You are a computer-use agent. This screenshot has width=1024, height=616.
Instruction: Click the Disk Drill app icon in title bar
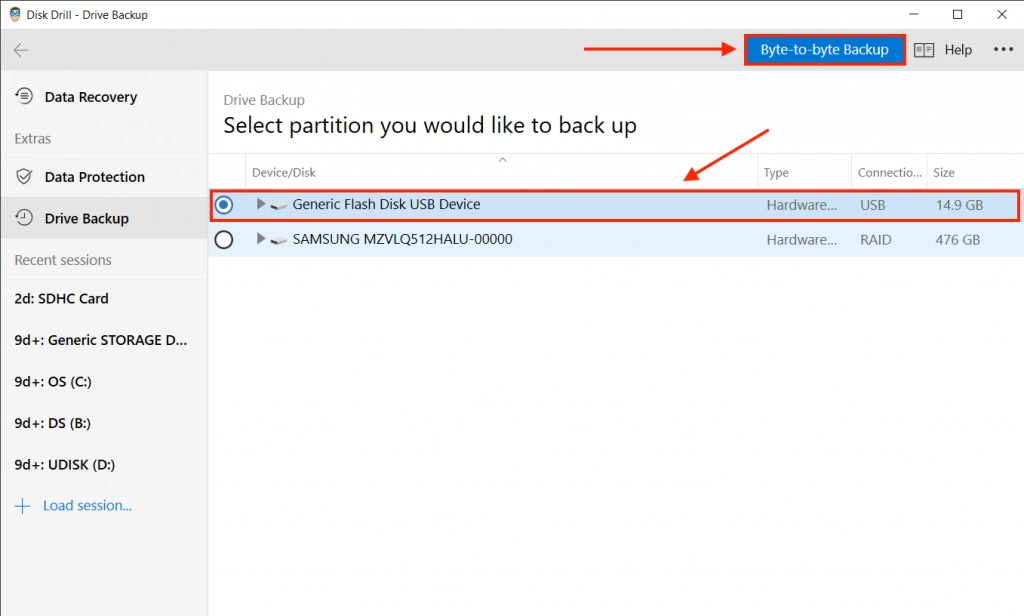tap(15, 14)
